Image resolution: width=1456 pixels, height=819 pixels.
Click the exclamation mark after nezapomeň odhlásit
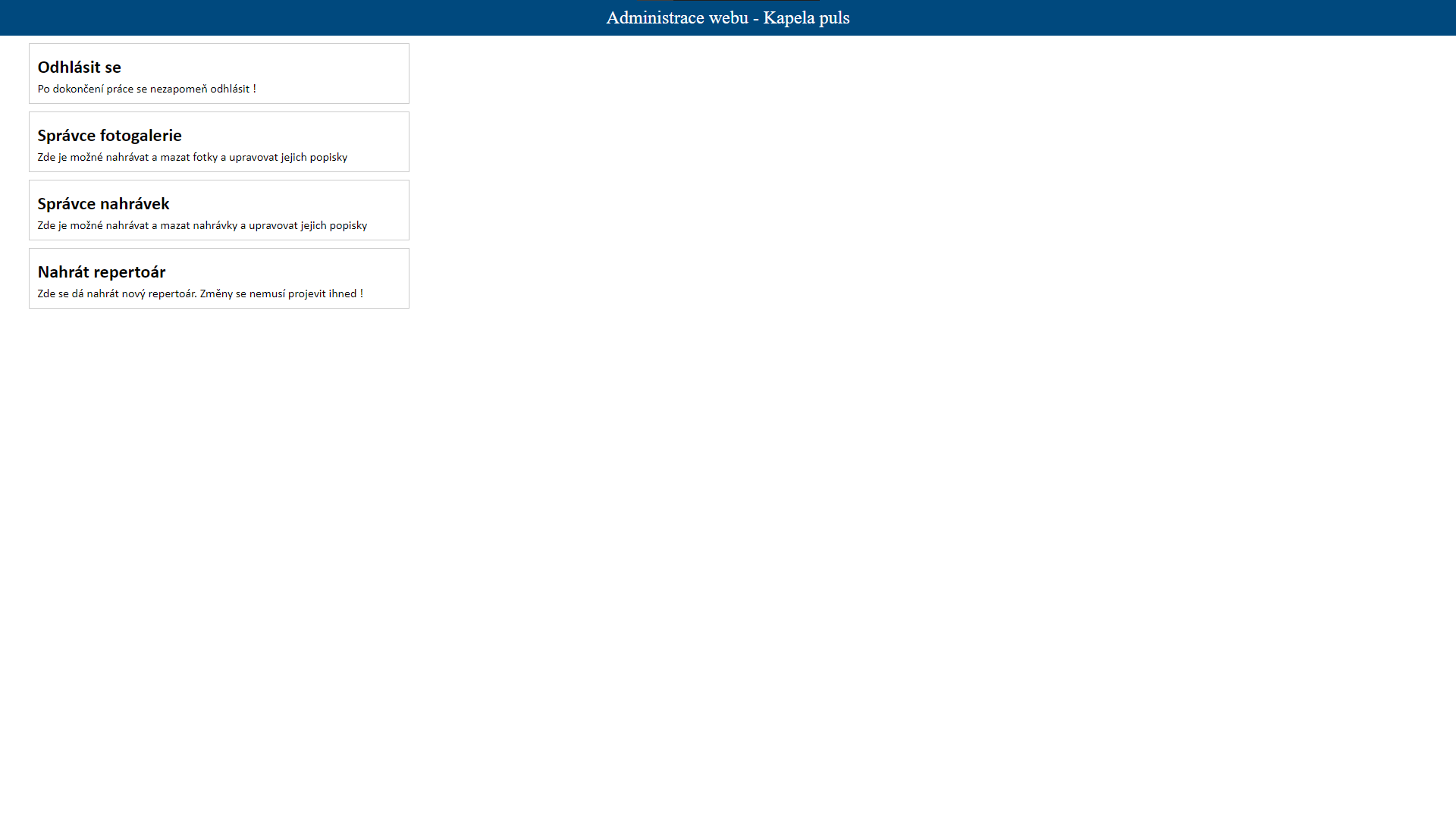click(255, 89)
